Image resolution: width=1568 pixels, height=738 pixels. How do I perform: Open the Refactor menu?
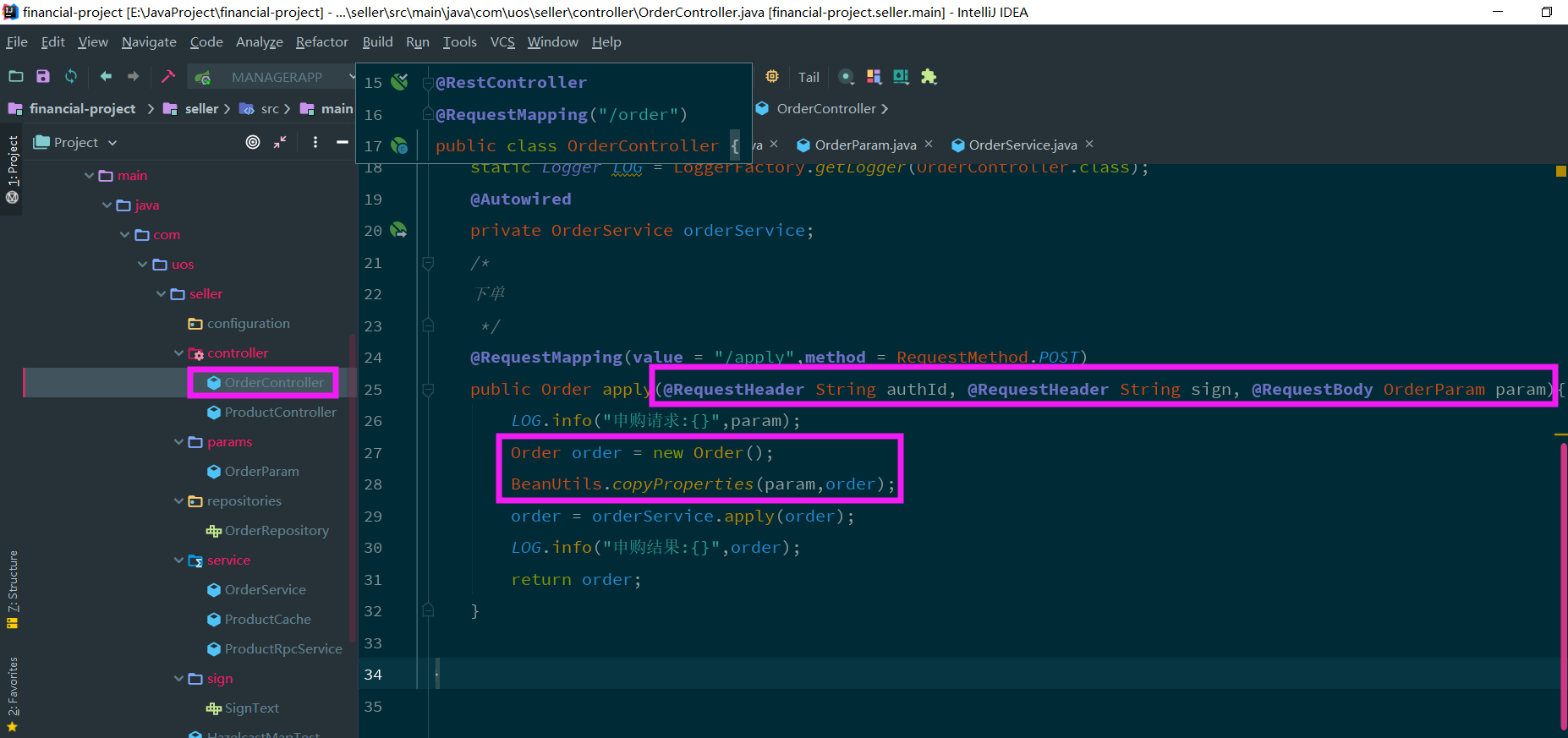click(x=321, y=41)
